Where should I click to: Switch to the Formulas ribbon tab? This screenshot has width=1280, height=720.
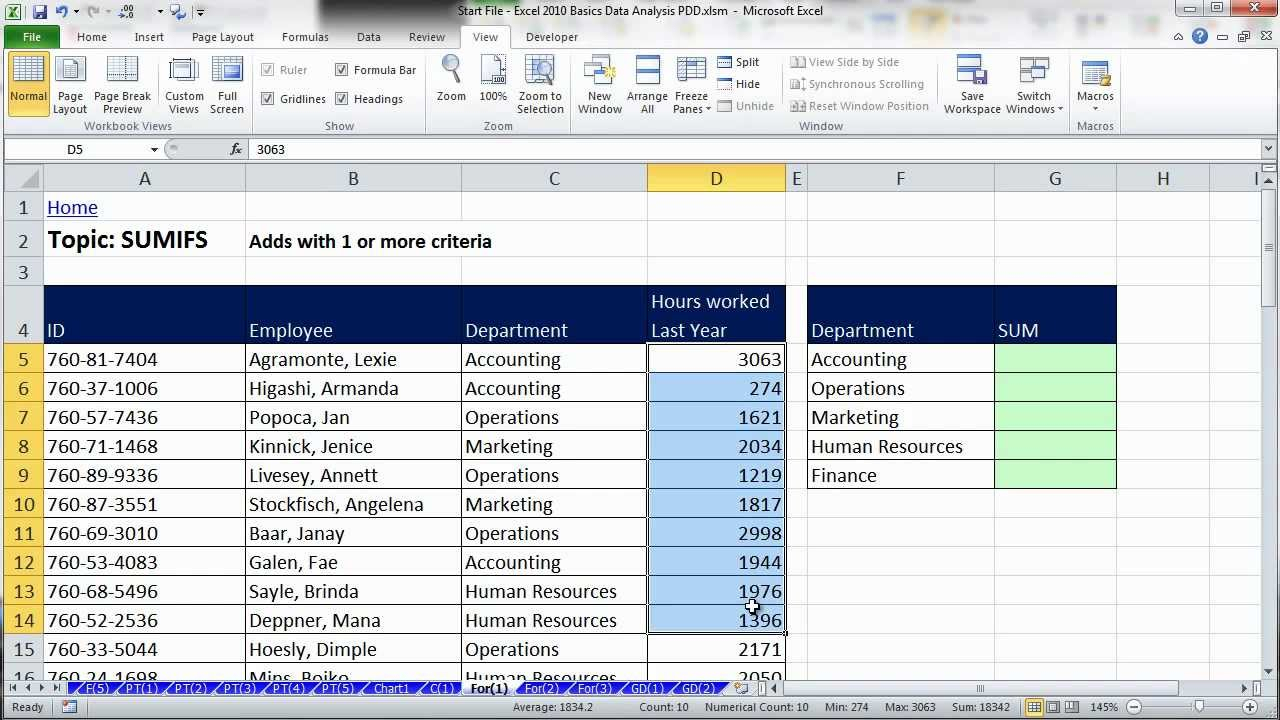coord(304,36)
